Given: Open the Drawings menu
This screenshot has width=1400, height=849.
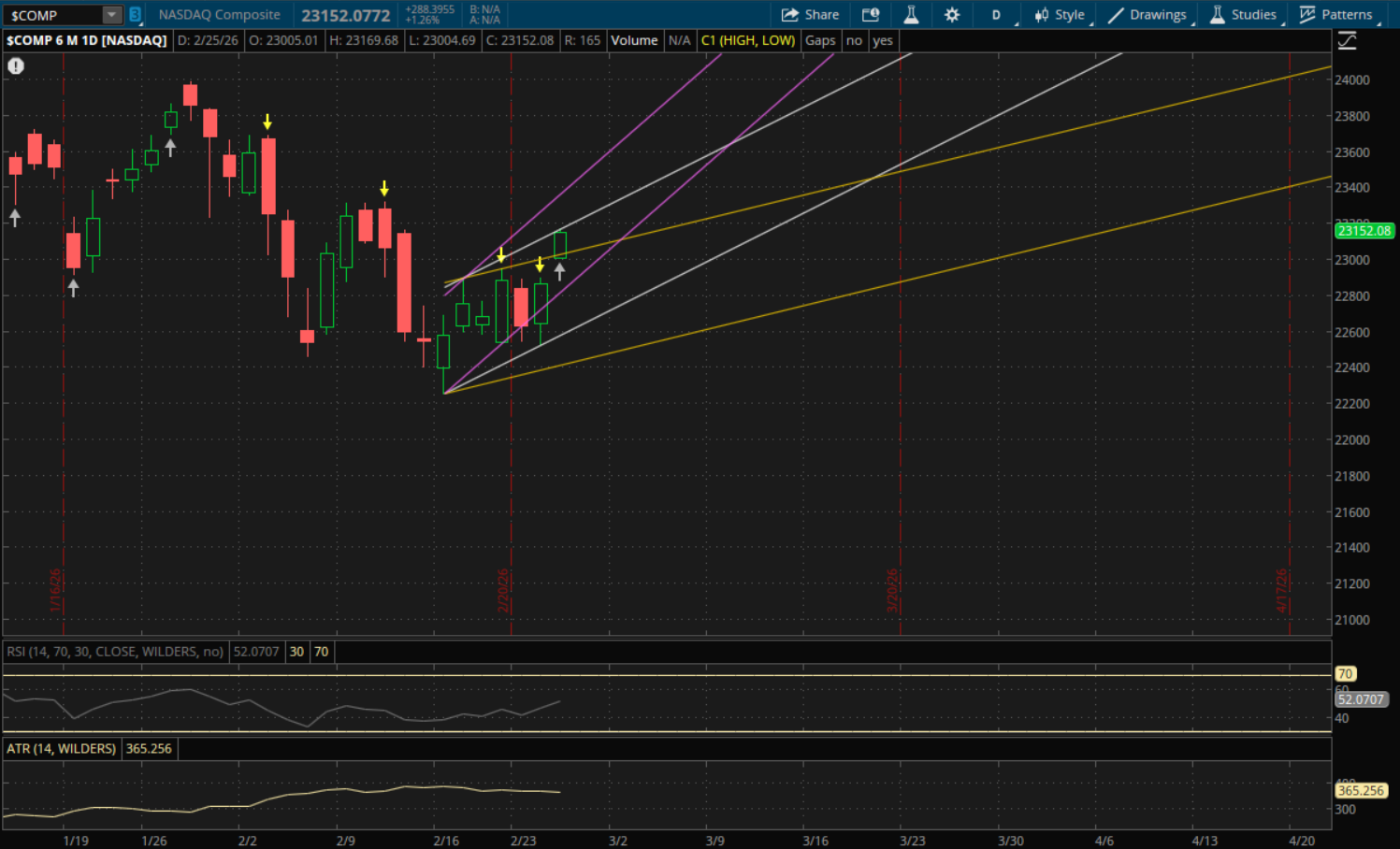Looking at the screenshot, I should tap(1147, 14).
